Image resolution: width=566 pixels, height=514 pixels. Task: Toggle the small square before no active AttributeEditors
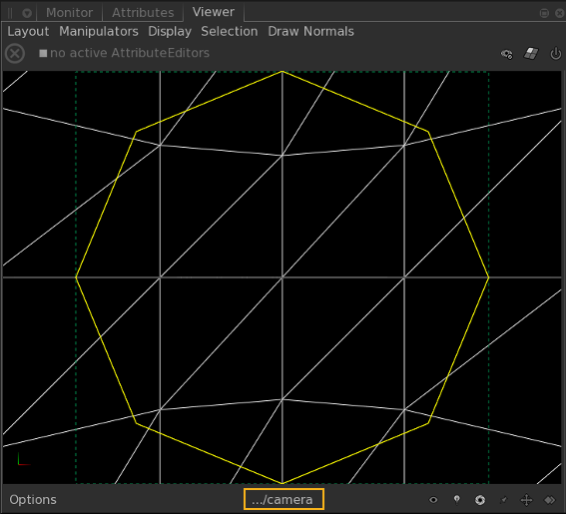click(x=43, y=53)
